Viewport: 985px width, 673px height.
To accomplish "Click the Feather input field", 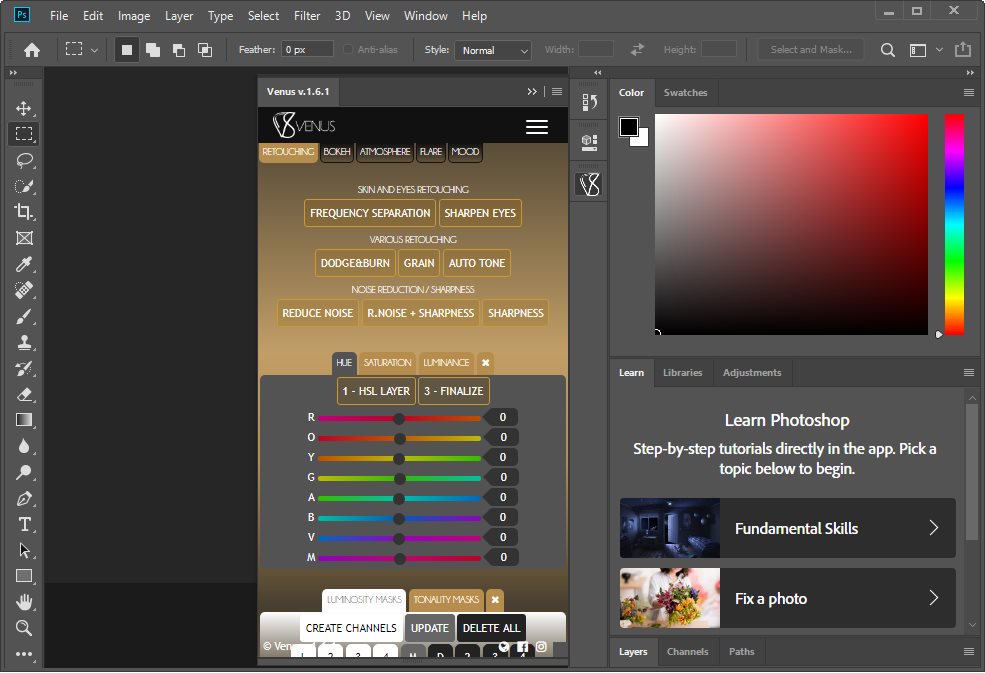I will [x=307, y=49].
